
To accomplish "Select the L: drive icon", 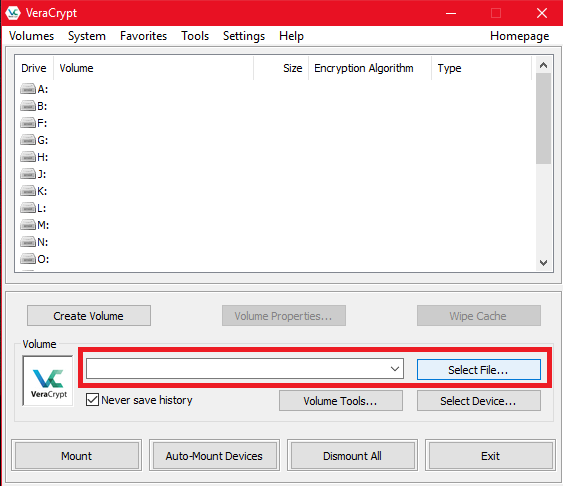I will 28,208.
